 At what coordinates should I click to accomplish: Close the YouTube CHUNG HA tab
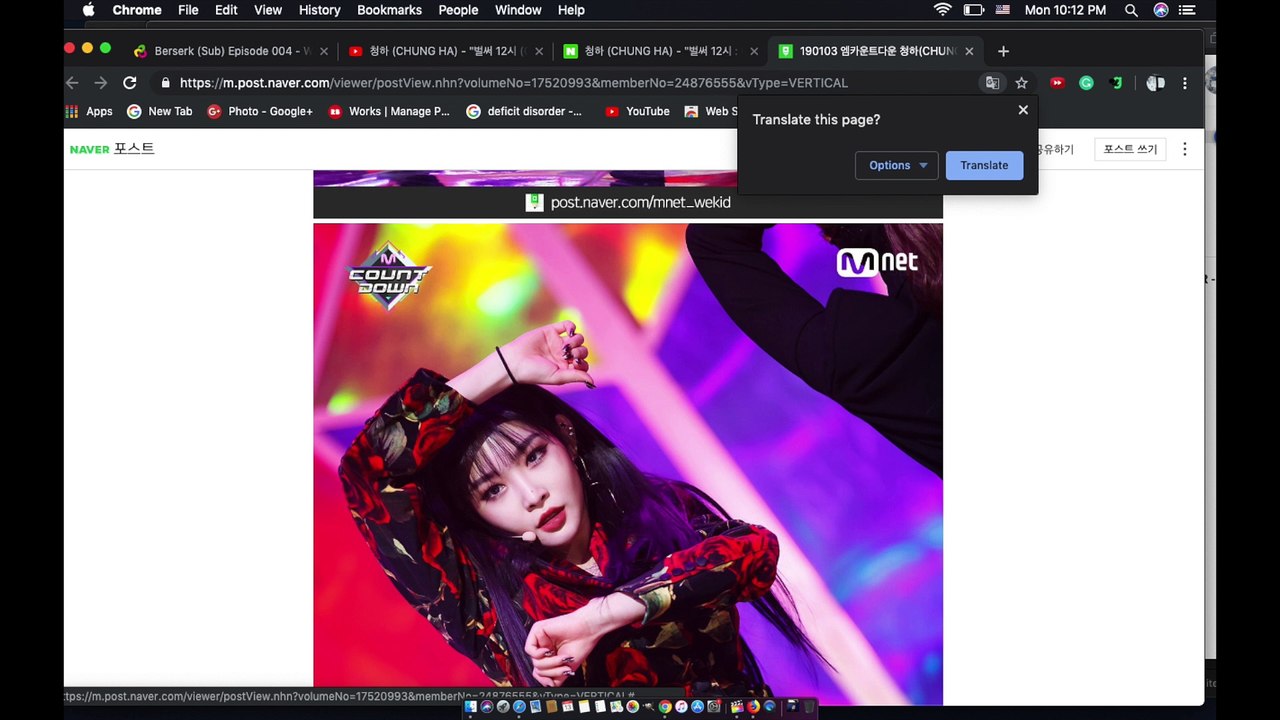tap(539, 51)
